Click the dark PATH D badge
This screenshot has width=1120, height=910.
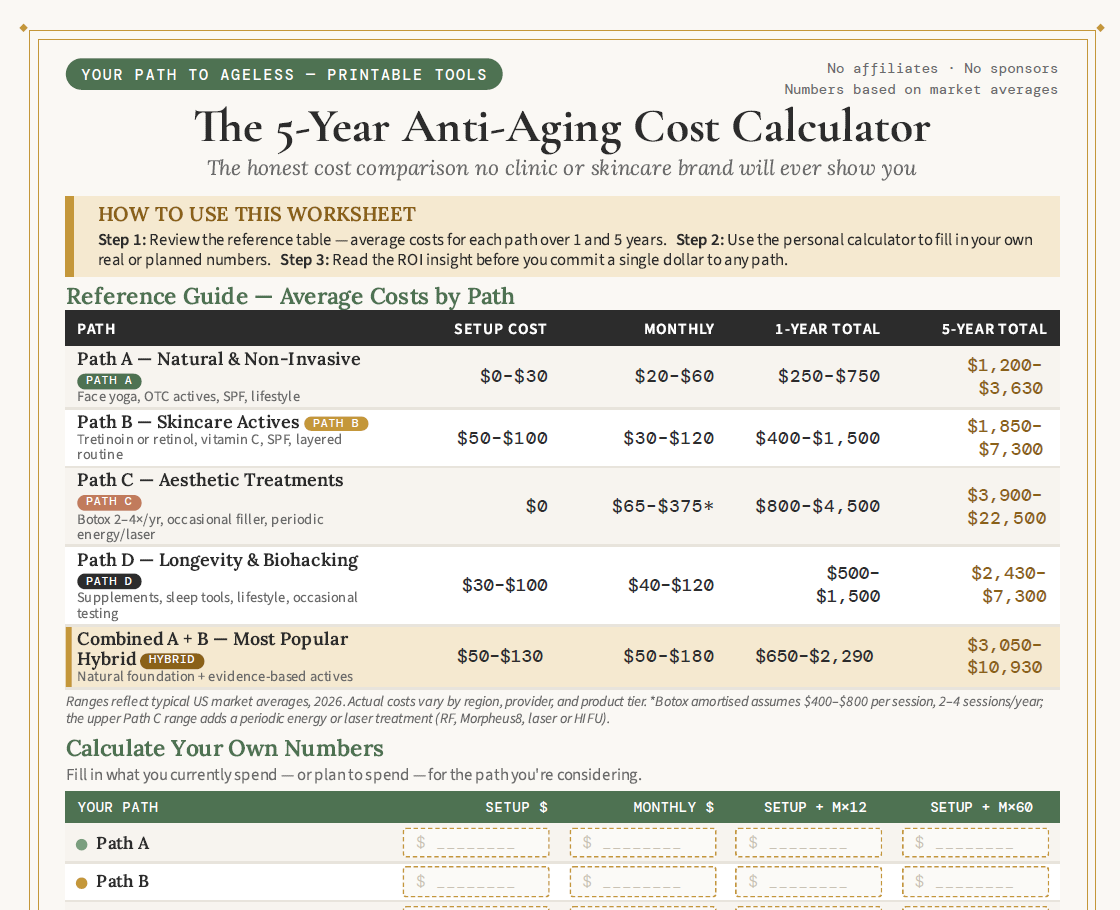(109, 581)
